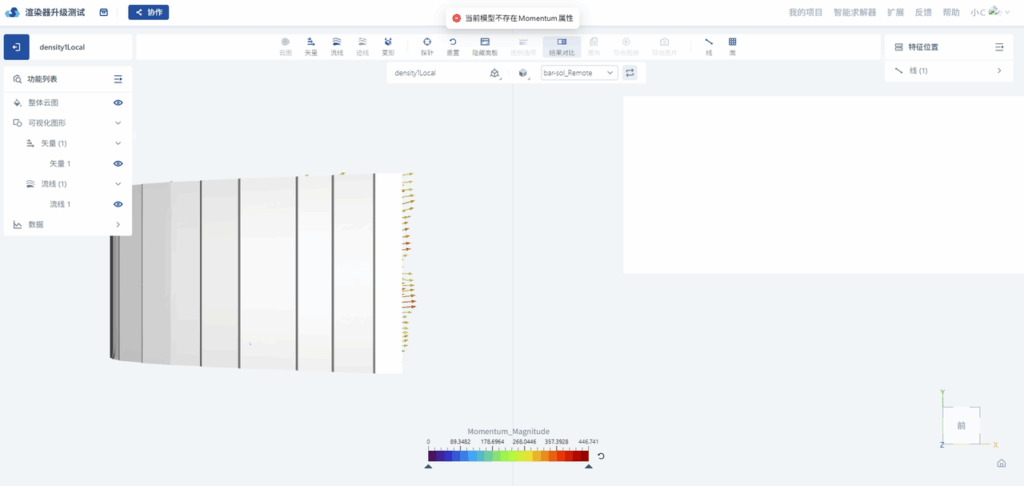The image size is (1024, 486).
Task: Open 我的项目 in top menu
Action: tap(805, 13)
